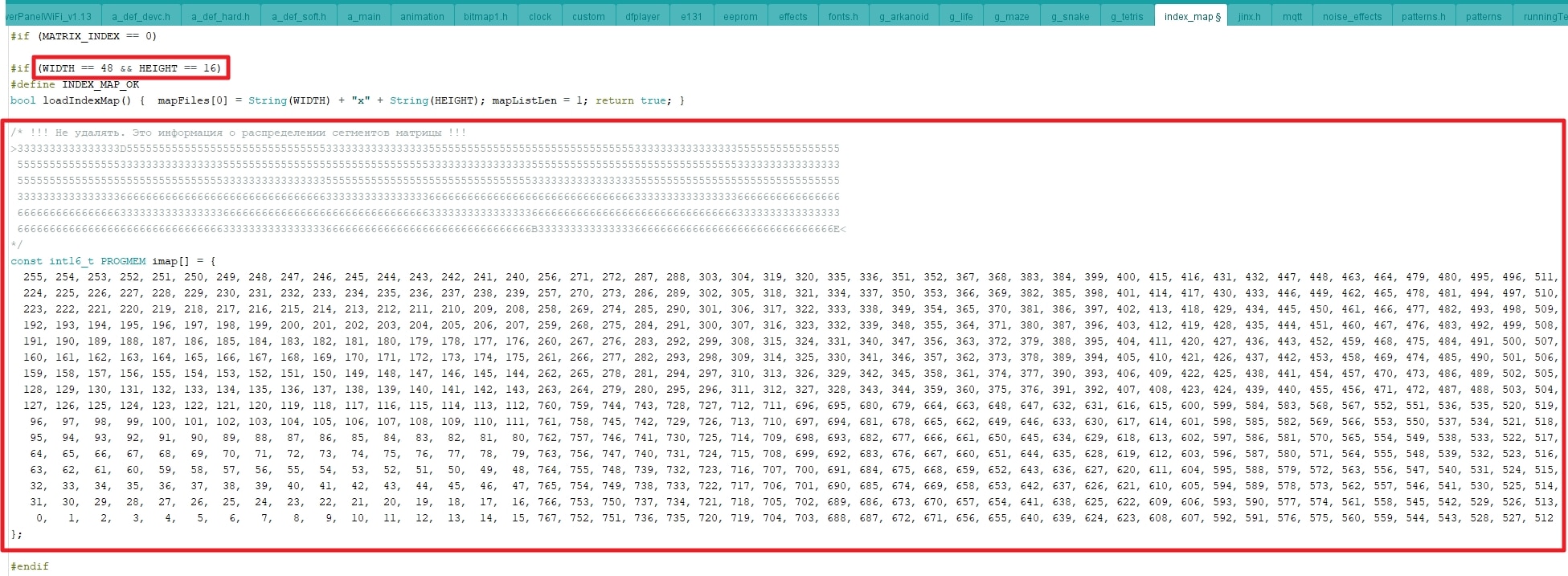Open the fonts.h tab
The height and width of the screenshot is (576, 1568).
pos(843,16)
